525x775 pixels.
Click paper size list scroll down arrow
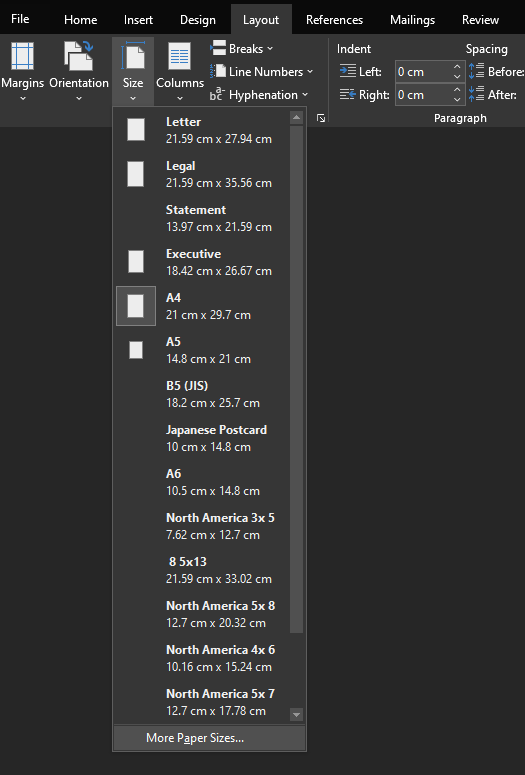297,715
